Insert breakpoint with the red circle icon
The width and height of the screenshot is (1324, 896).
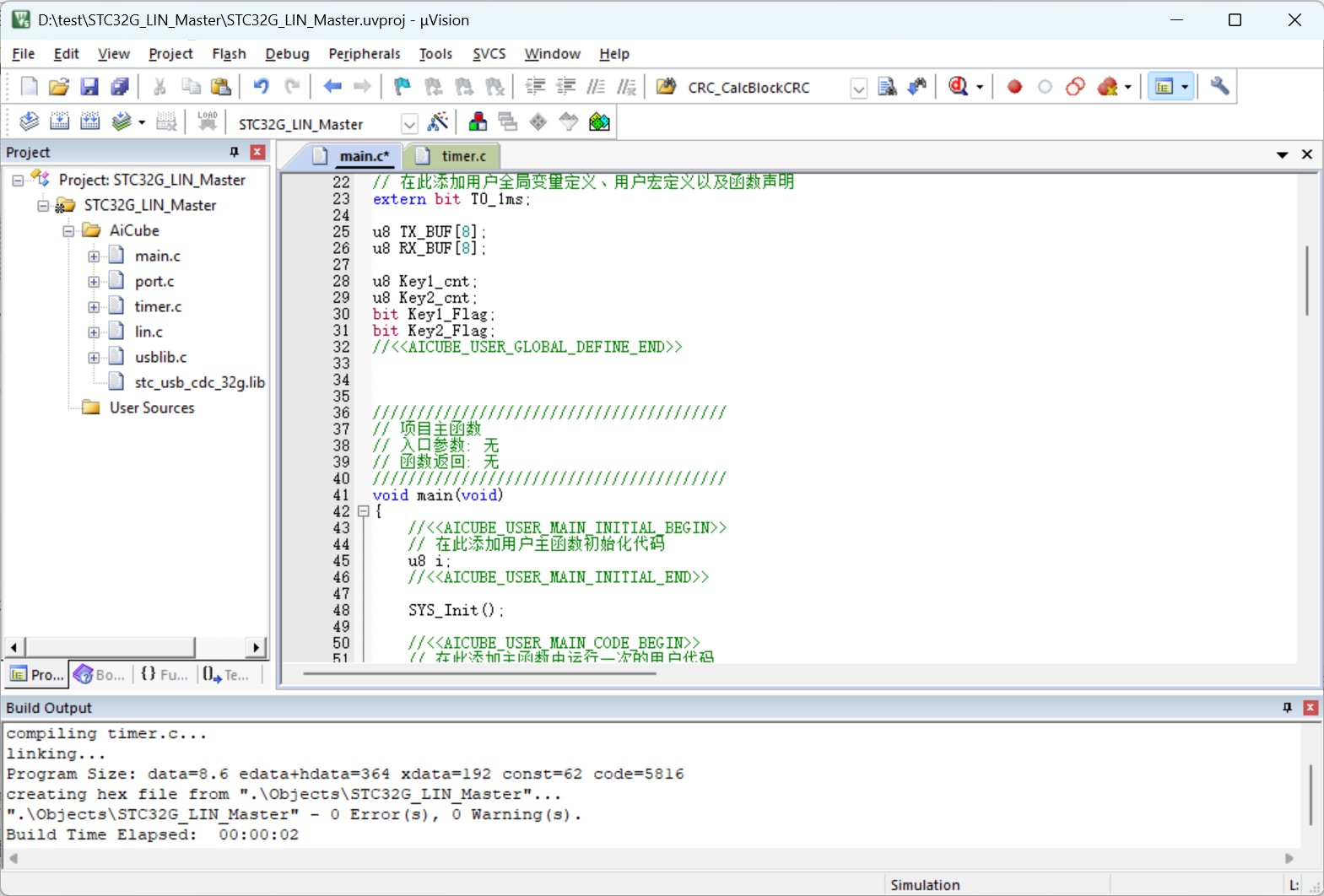point(1014,86)
